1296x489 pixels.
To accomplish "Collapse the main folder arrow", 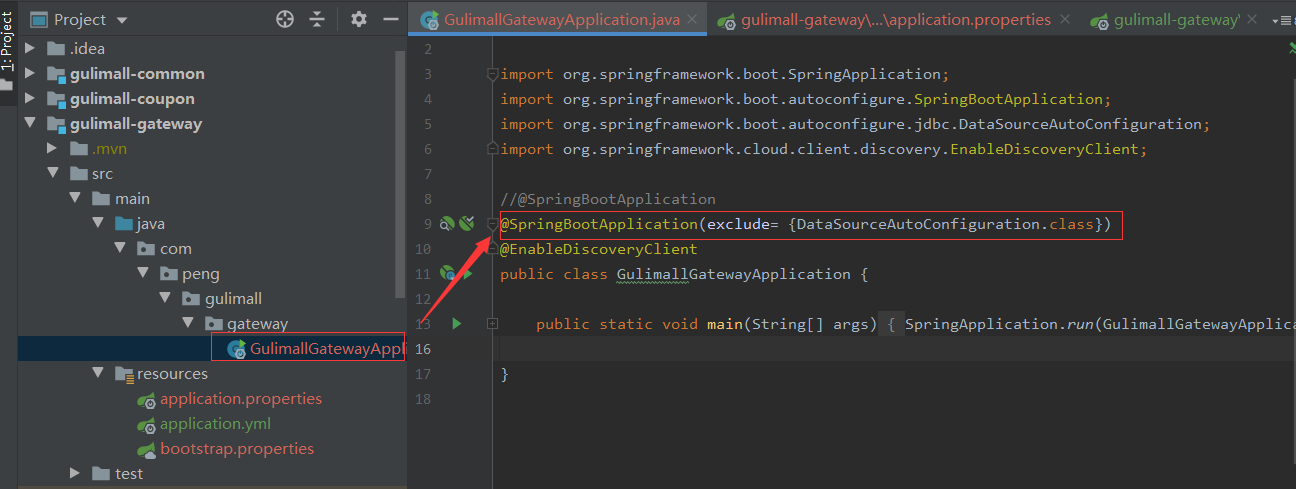I will [x=76, y=198].
